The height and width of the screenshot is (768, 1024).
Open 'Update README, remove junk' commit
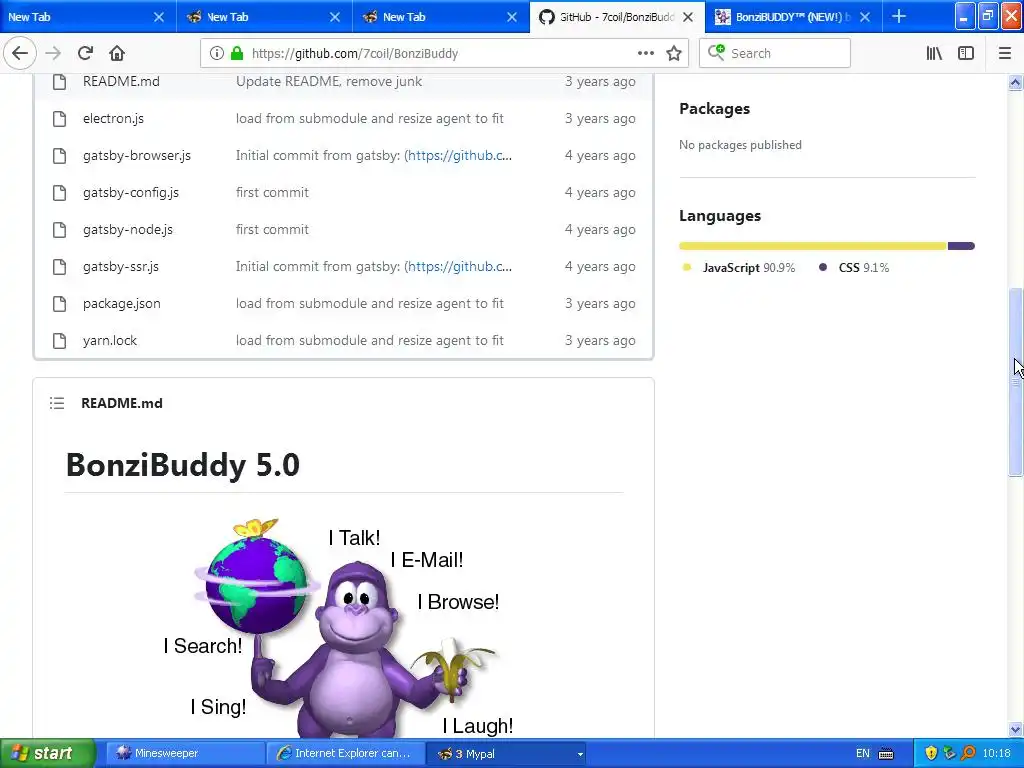[328, 81]
